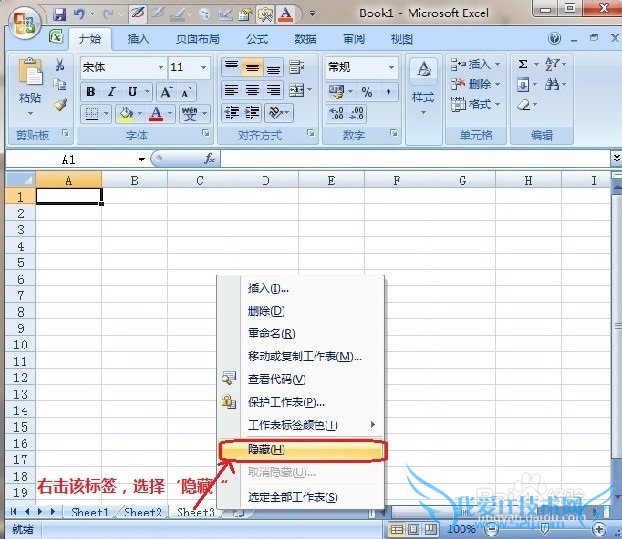Apply red font color A
The width and height of the screenshot is (622, 539).
156,114
